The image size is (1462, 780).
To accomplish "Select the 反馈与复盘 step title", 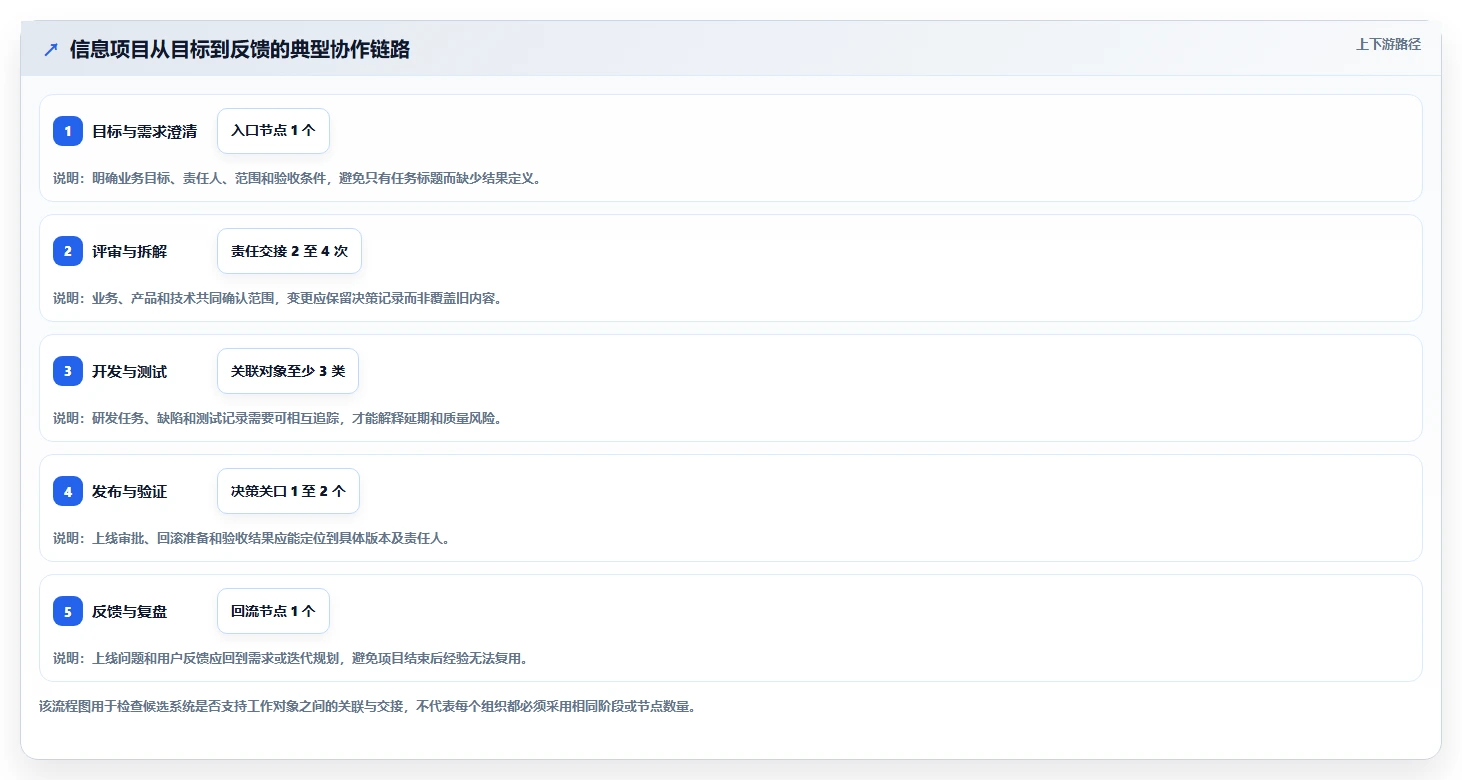I will tap(129, 611).
